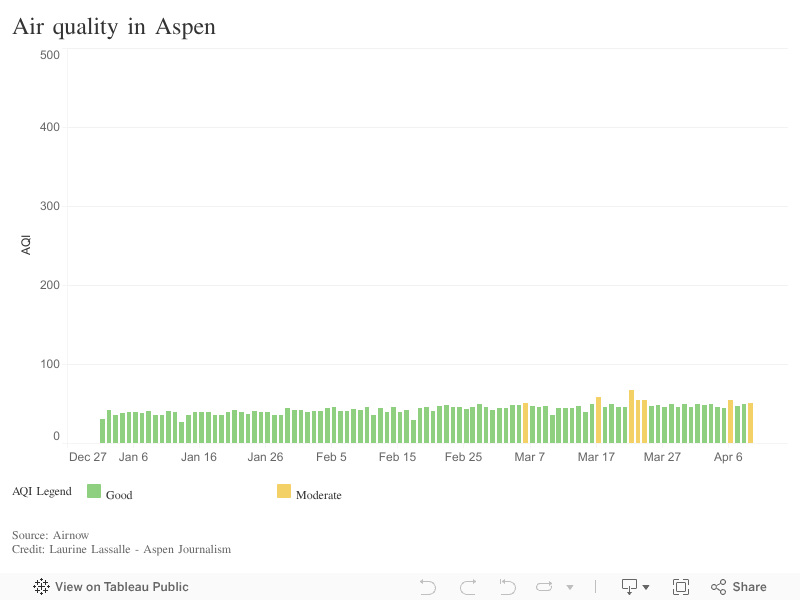Click the Revert view icon

(x=507, y=587)
